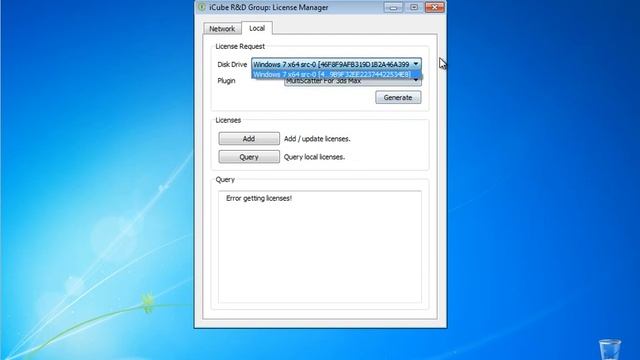640x360 pixels.
Task: Choose the highlighted Windows 7 x64 drive entry
Action: click(x=336, y=74)
